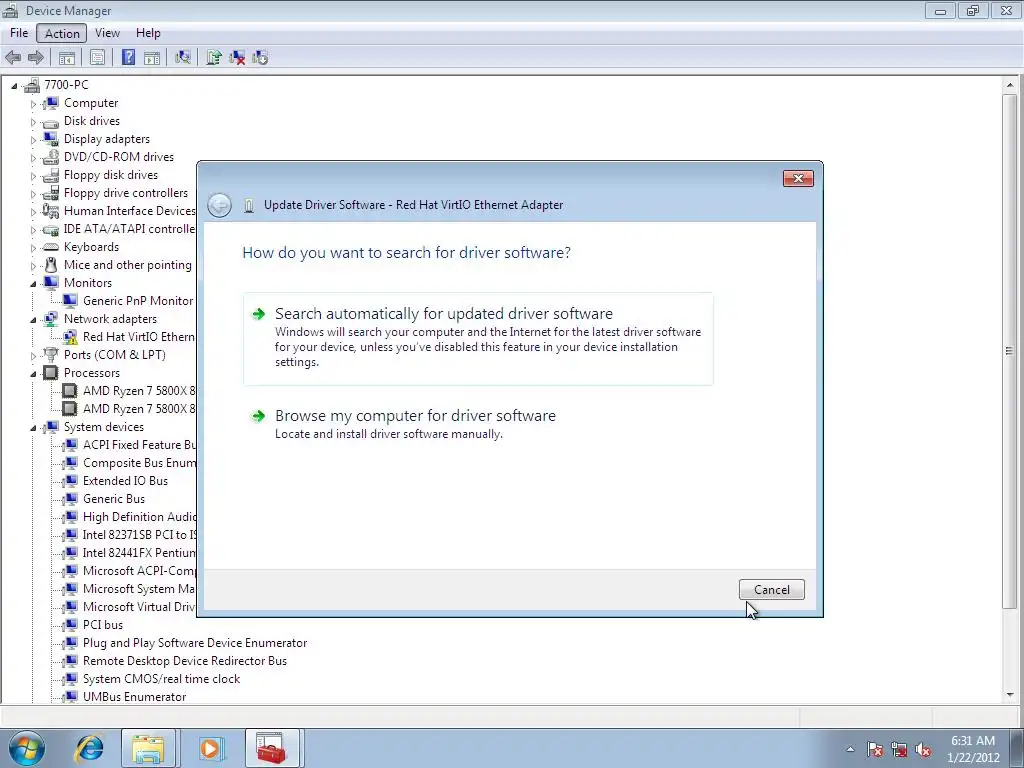Close the Update Driver Software dialog
1024x768 pixels.
(798, 178)
